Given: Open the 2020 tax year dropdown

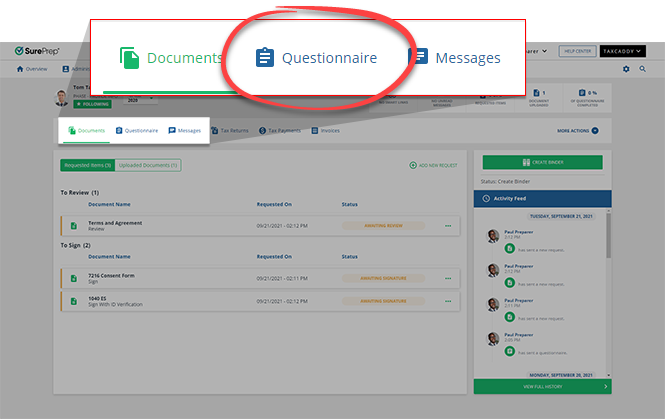Looking at the screenshot, I should 140,100.
